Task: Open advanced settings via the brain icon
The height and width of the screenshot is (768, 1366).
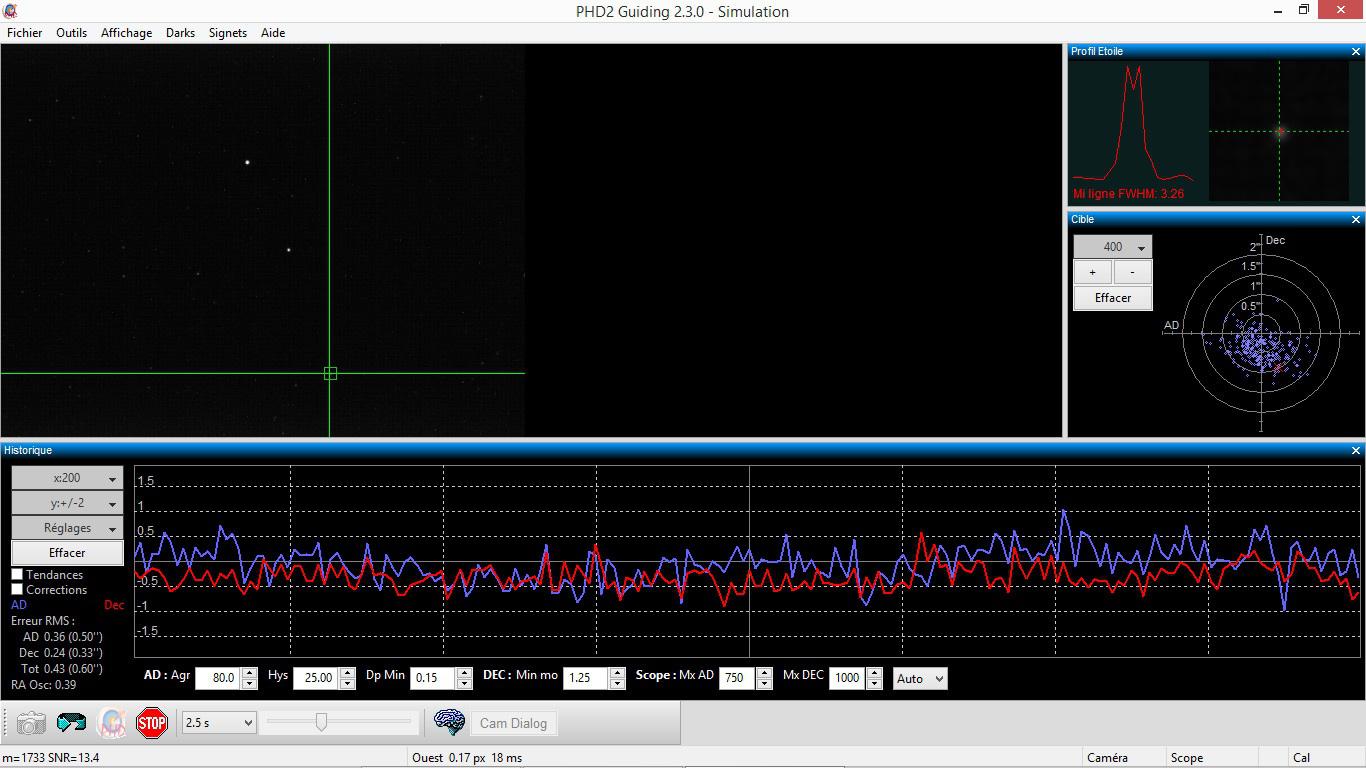Action: point(449,723)
